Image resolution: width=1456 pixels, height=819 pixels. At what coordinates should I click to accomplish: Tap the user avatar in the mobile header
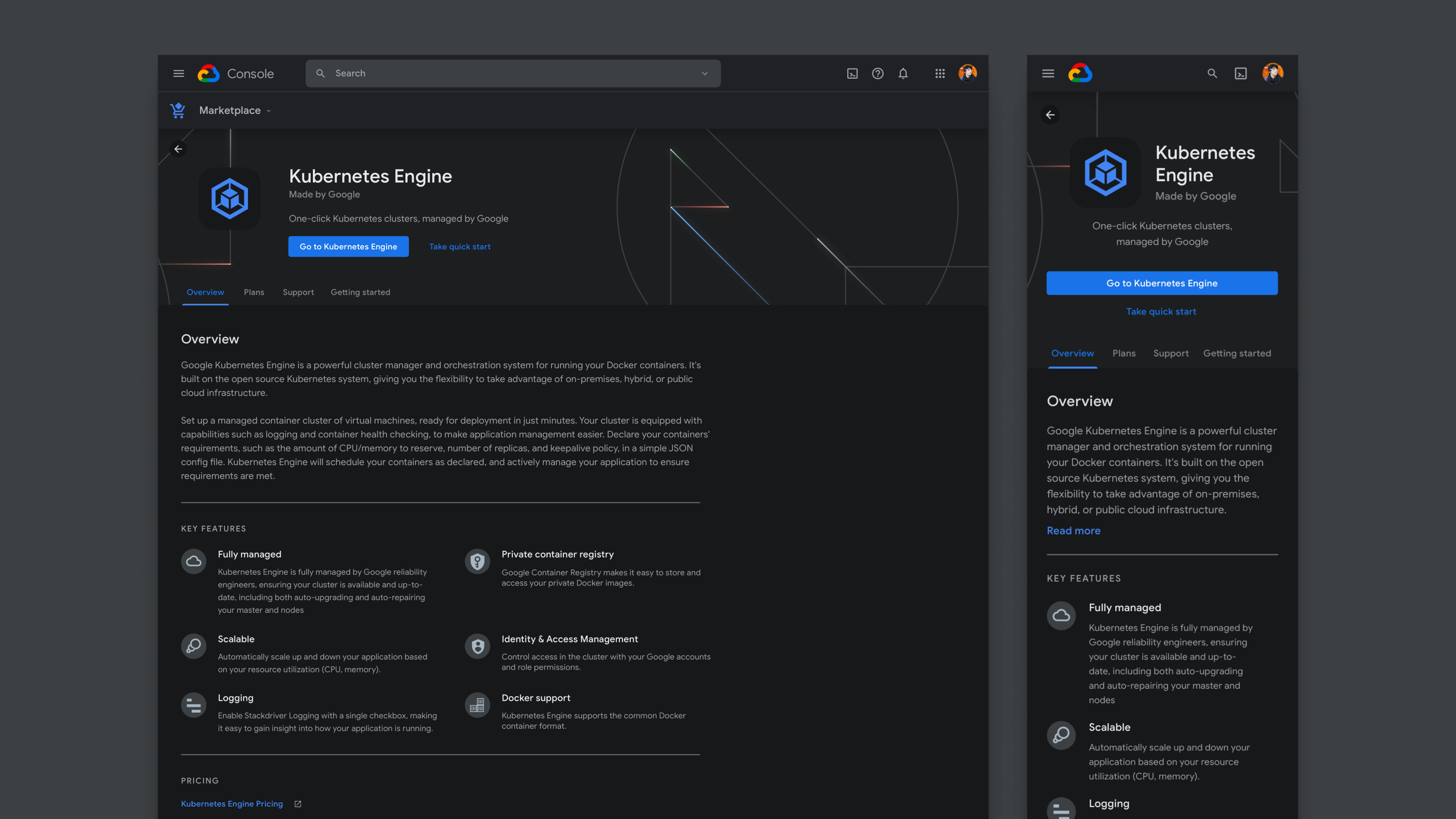coord(1272,74)
